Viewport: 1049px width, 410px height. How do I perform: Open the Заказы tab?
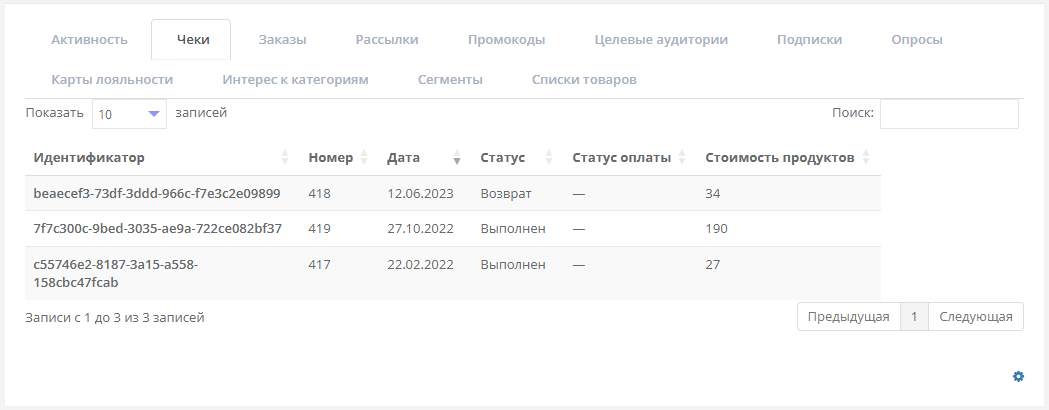[x=282, y=39]
